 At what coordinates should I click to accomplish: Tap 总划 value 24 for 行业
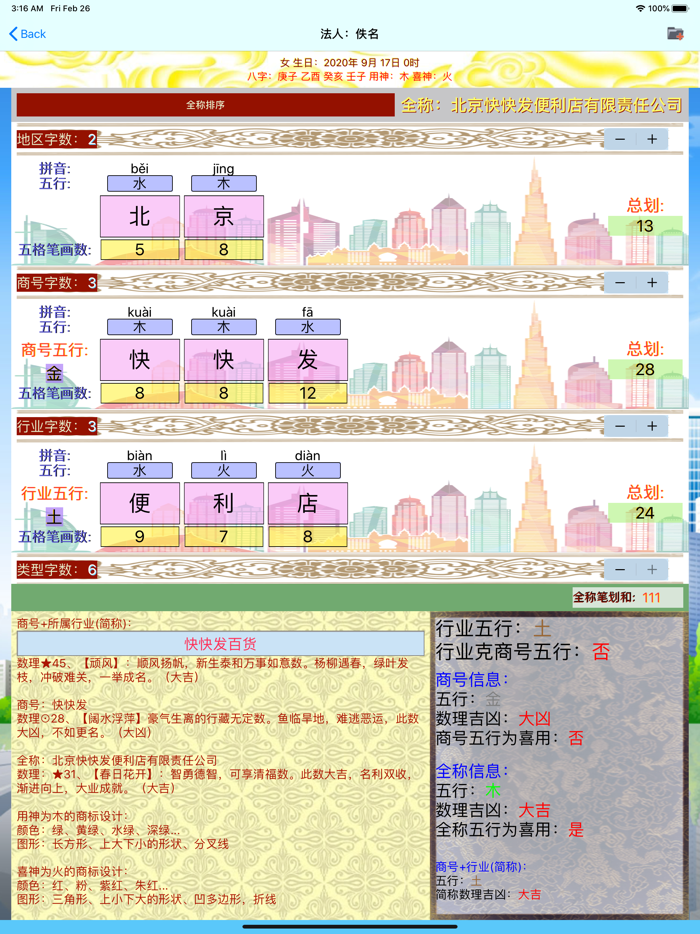pyautogui.click(x=645, y=513)
